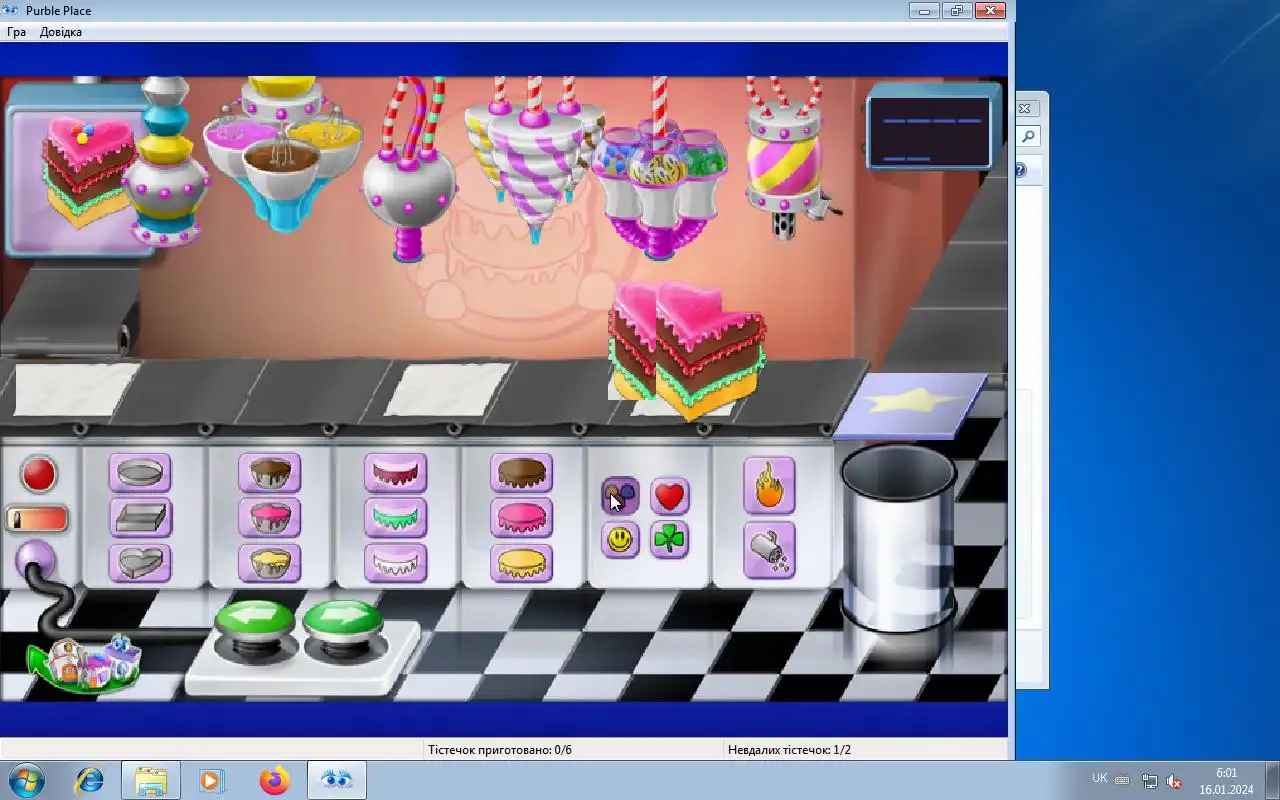Pick white icing layer

click(x=396, y=562)
